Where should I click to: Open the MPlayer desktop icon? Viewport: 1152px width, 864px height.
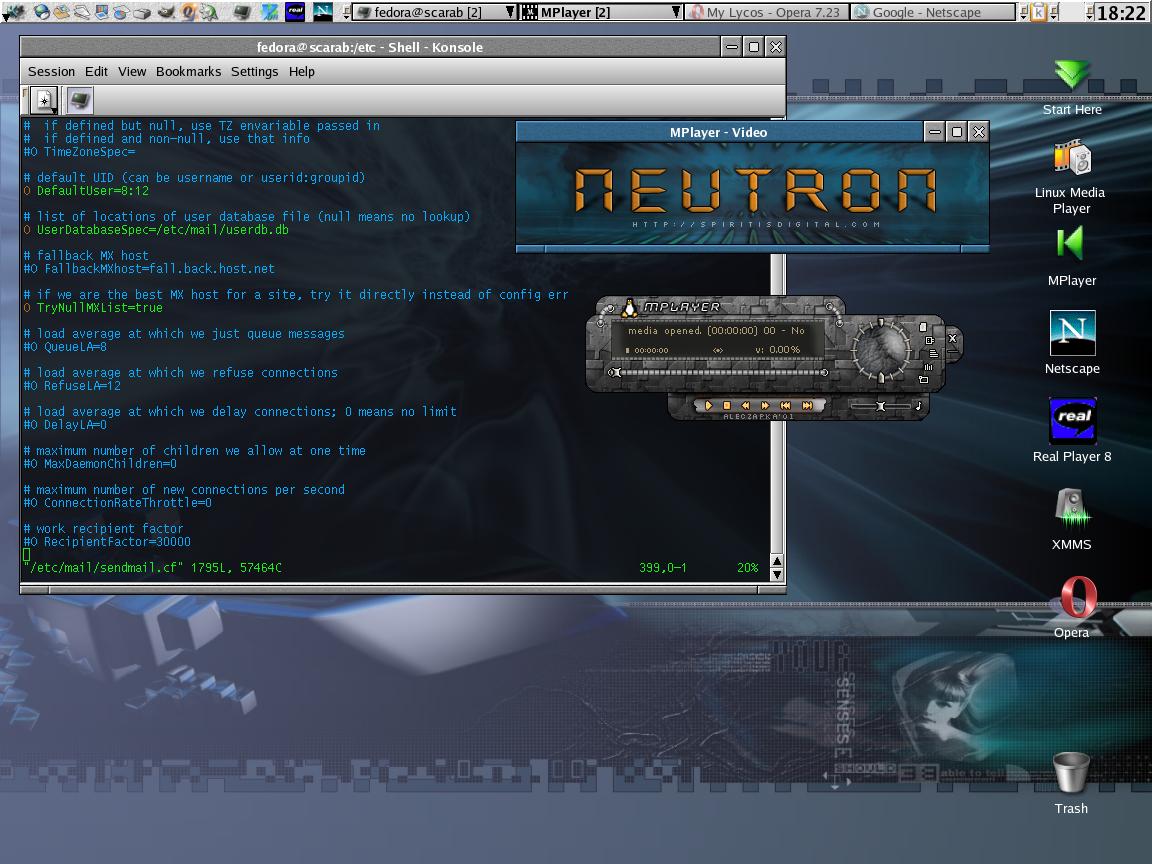coord(1071,244)
